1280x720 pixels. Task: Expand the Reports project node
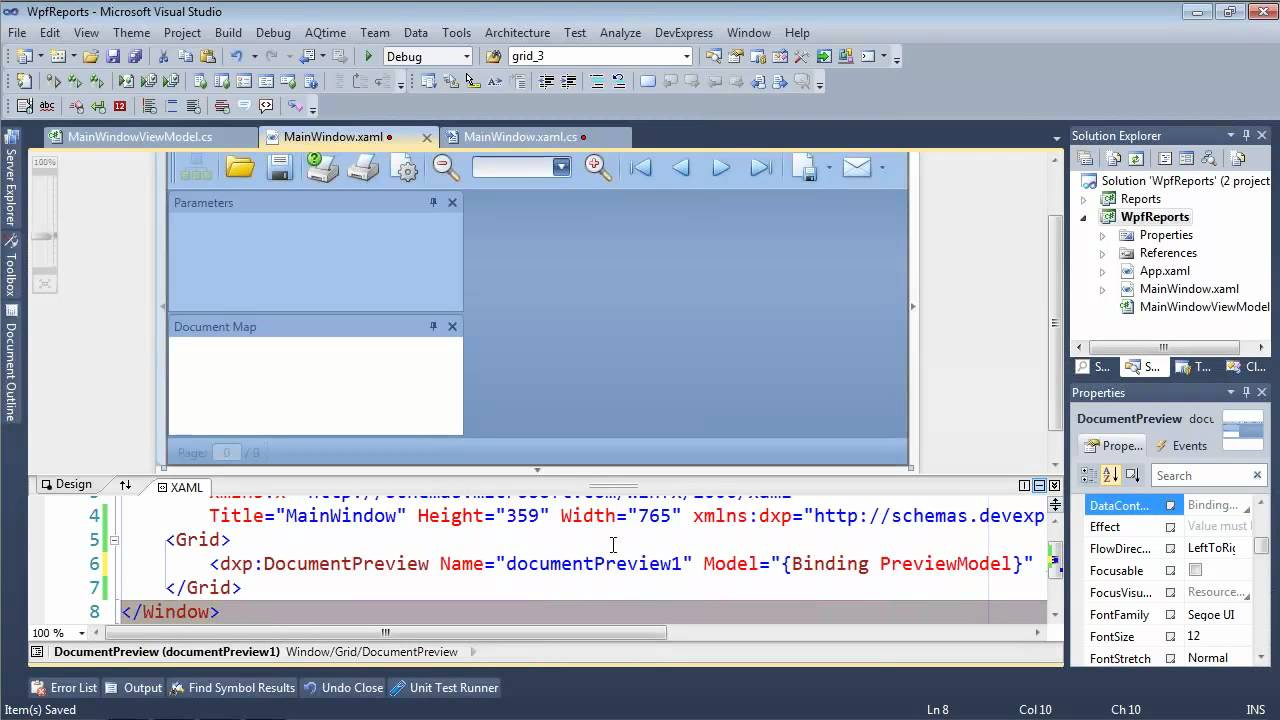1083,199
